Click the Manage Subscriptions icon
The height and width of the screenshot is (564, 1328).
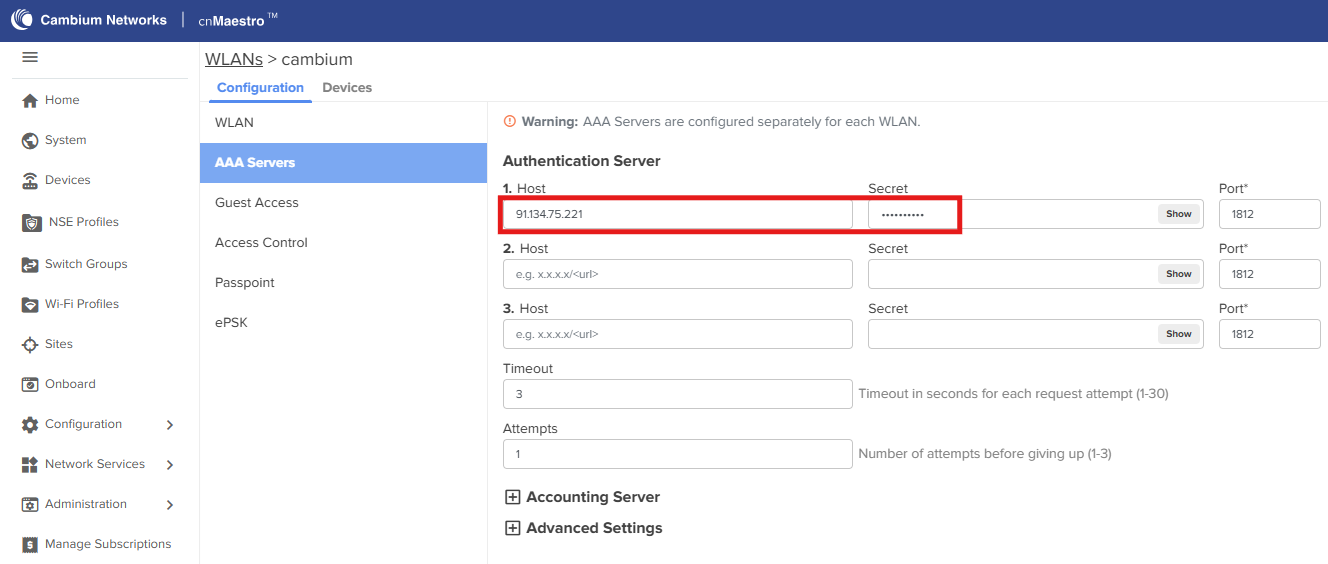coord(30,544)
